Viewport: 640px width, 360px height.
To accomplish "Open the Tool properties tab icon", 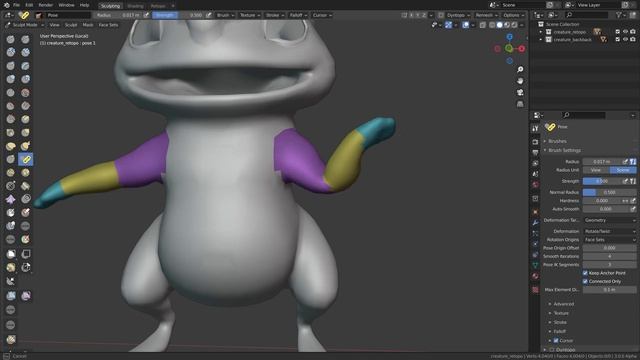I will tap(535, 129).
